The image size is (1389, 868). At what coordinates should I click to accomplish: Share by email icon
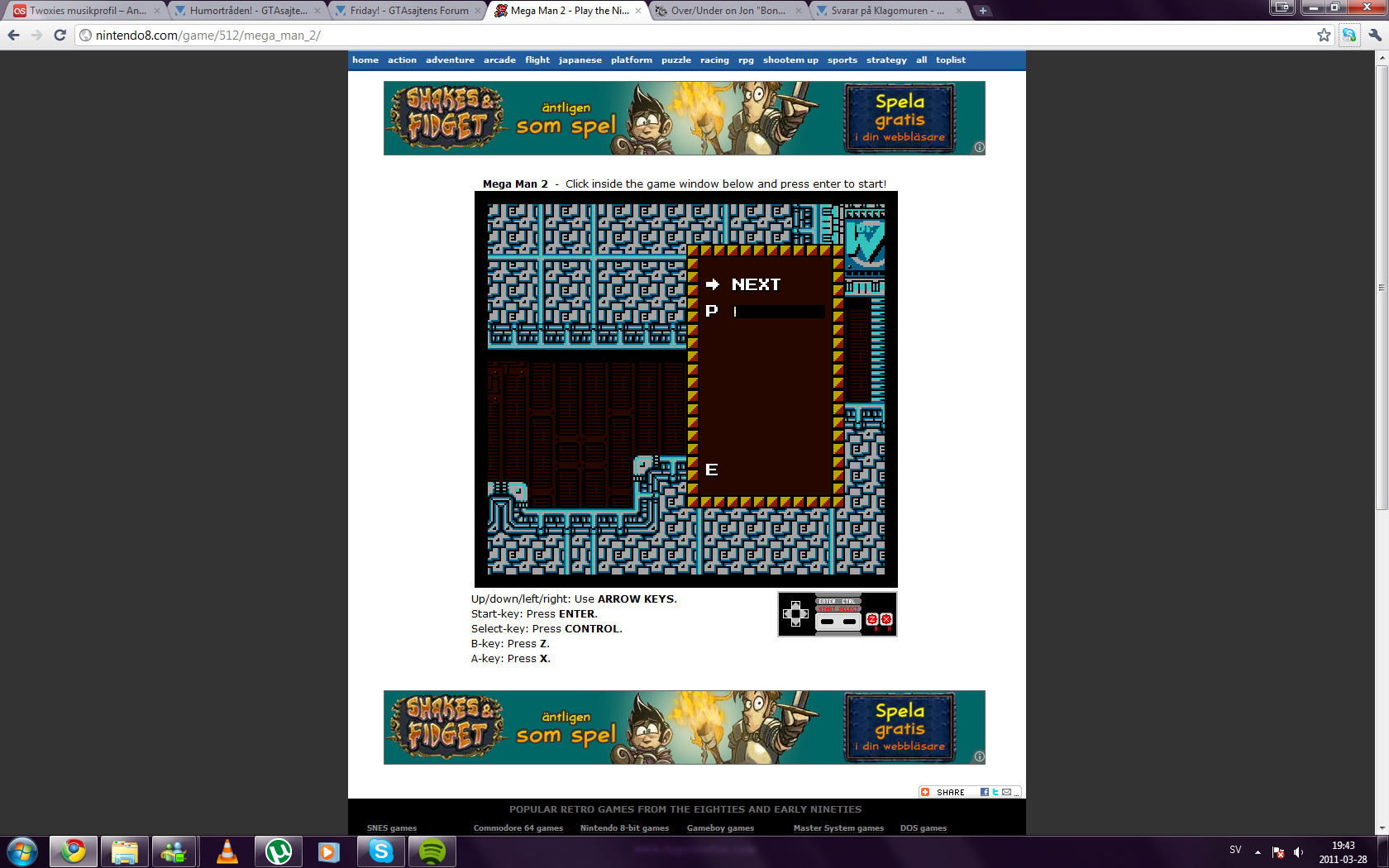(x=1006, y=792)
